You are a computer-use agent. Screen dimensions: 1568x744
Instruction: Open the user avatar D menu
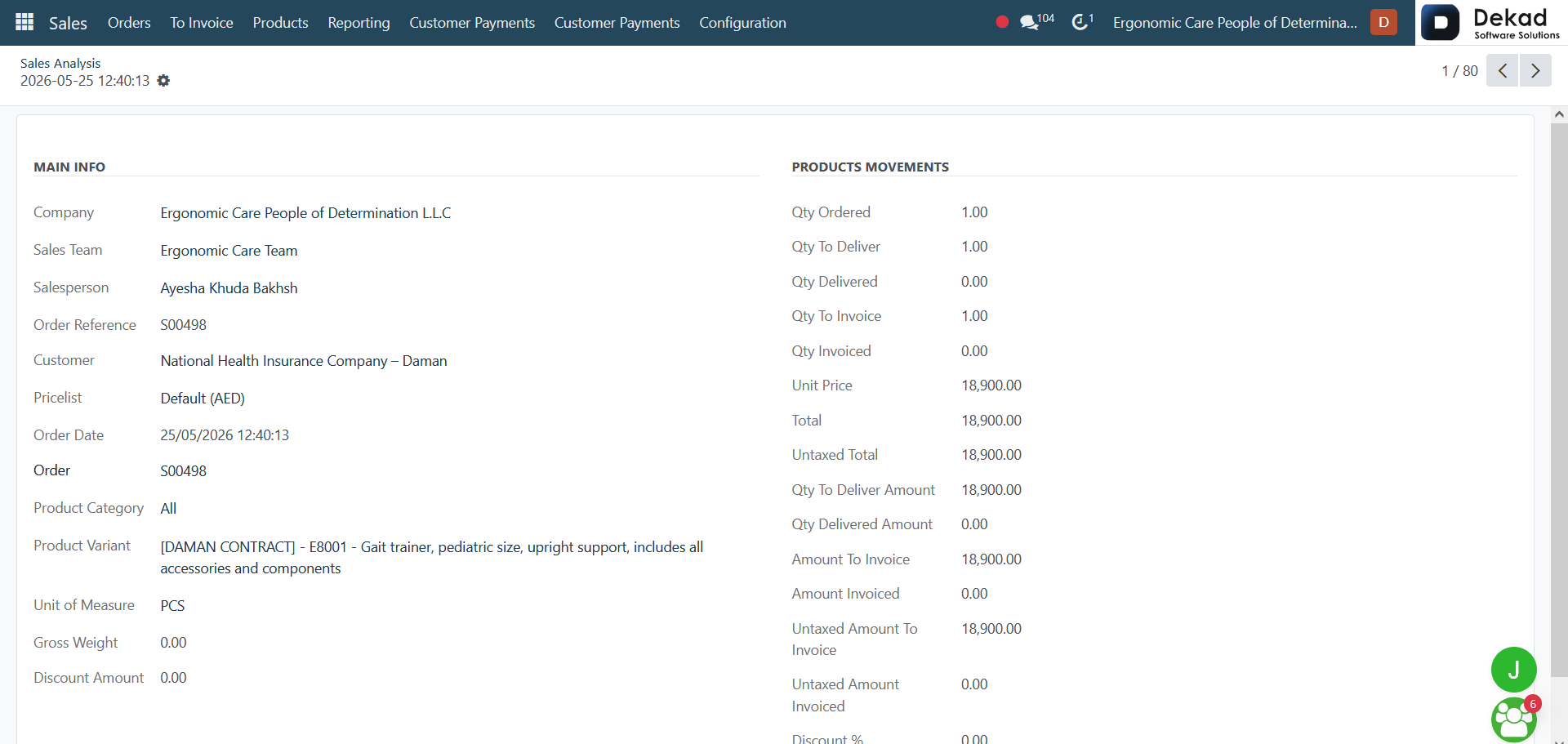1383,22
